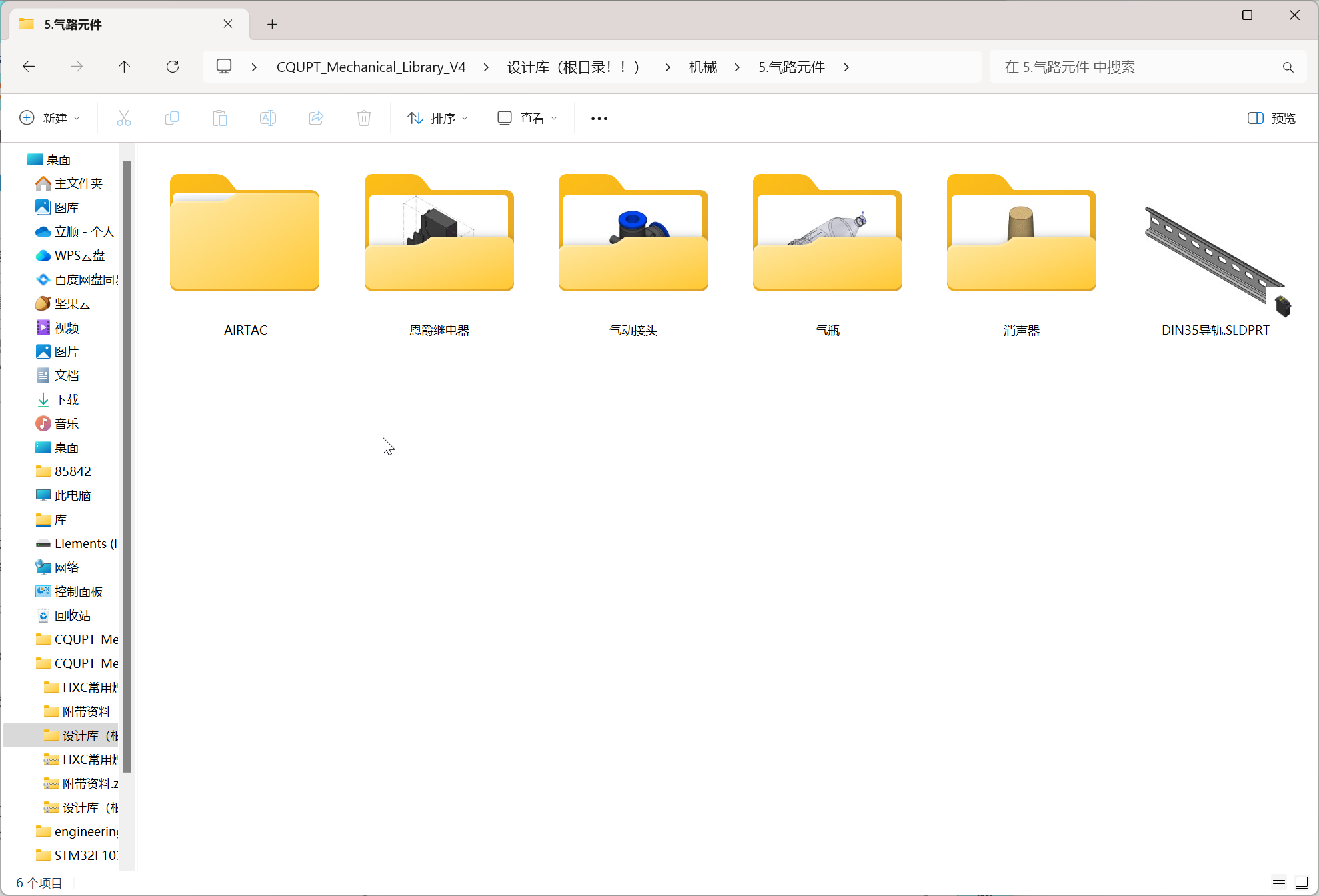Click the Share icon
Image resolution: width=1319 pixels, height=896 pixels.
coord(316,118)
